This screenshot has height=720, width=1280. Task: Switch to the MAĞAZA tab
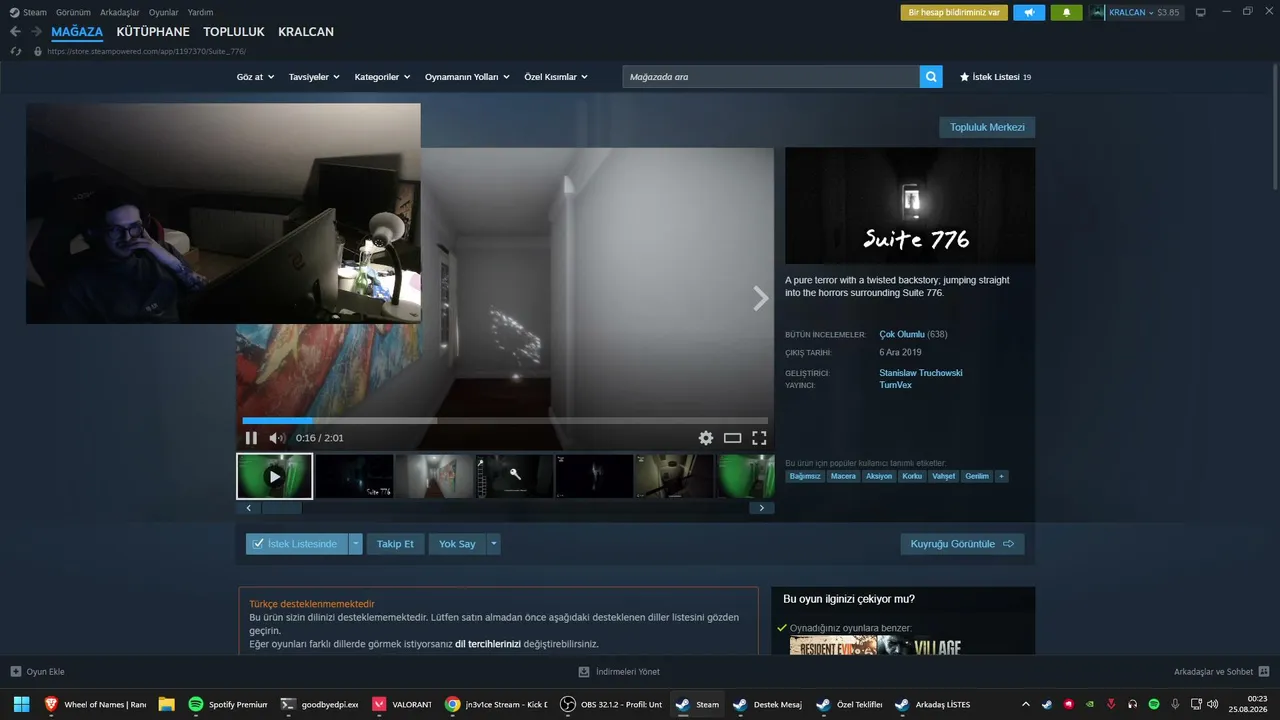tap(77, 32)
